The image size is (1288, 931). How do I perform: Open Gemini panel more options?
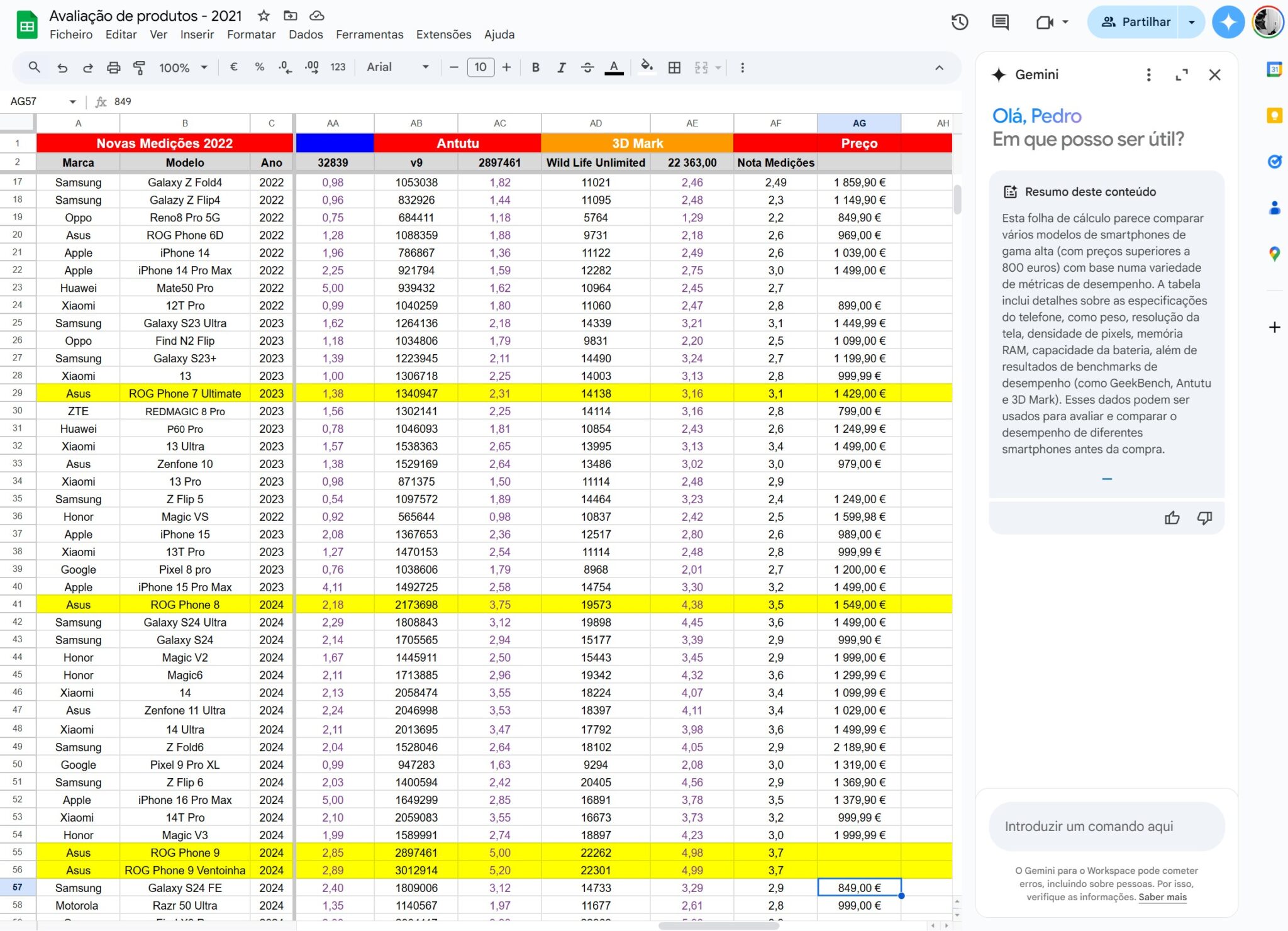(1148, 75)
